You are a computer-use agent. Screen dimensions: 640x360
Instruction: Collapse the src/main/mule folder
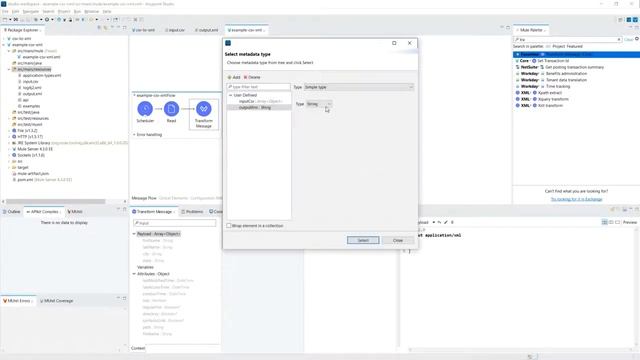[x=9, y=51]
